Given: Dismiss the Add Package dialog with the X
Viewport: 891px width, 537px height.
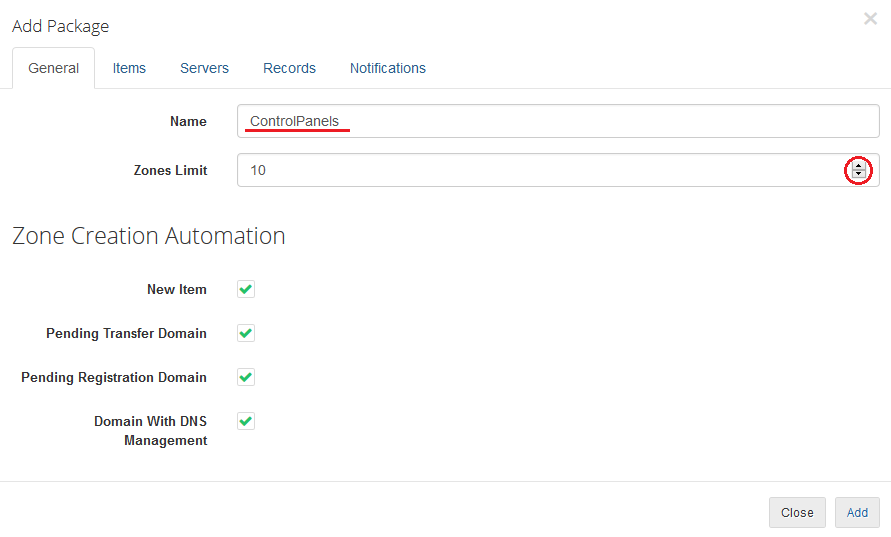Looking at the screenshot, I should (870, 19).
